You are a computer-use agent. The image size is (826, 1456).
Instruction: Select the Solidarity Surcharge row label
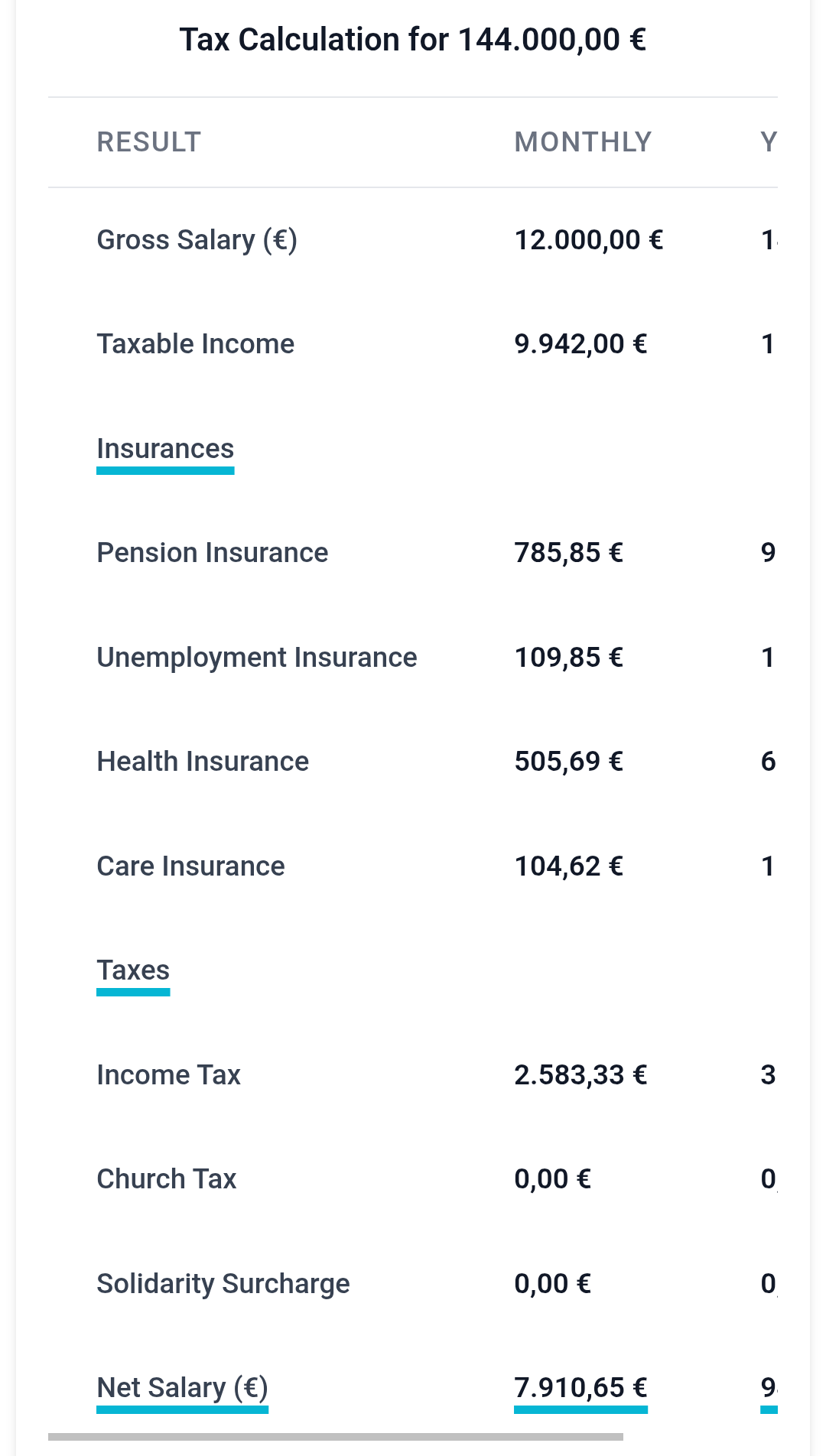tap(223, 1284)
